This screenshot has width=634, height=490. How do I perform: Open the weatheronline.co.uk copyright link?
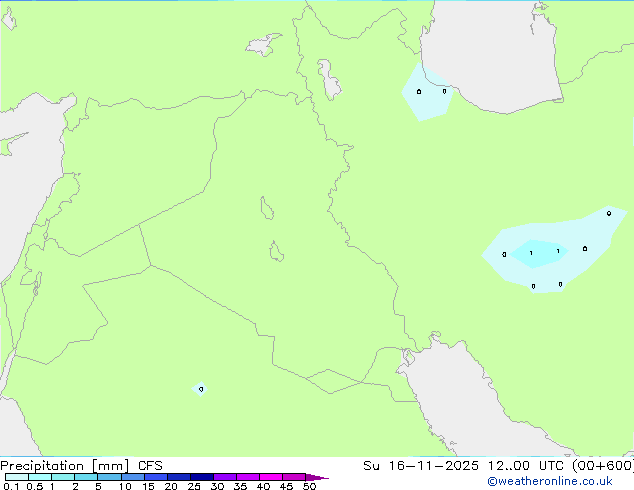coord(550,481)
